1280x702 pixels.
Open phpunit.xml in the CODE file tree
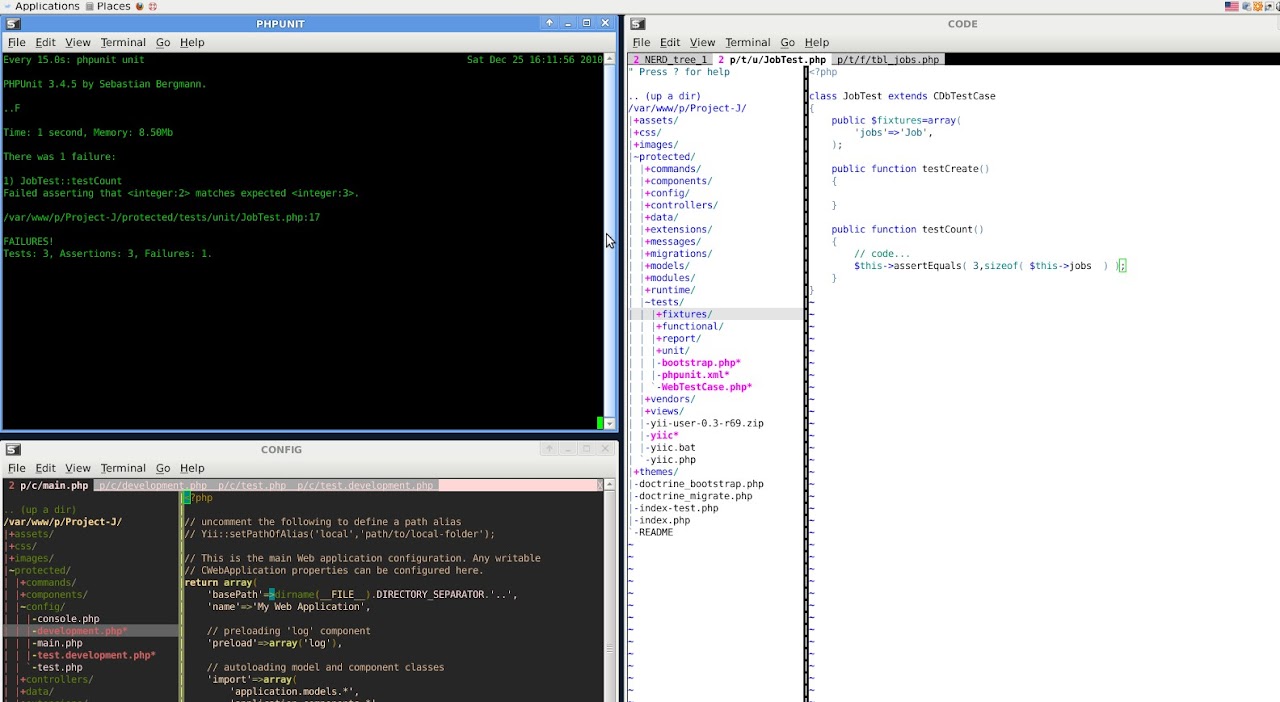[x=694, y=375]
